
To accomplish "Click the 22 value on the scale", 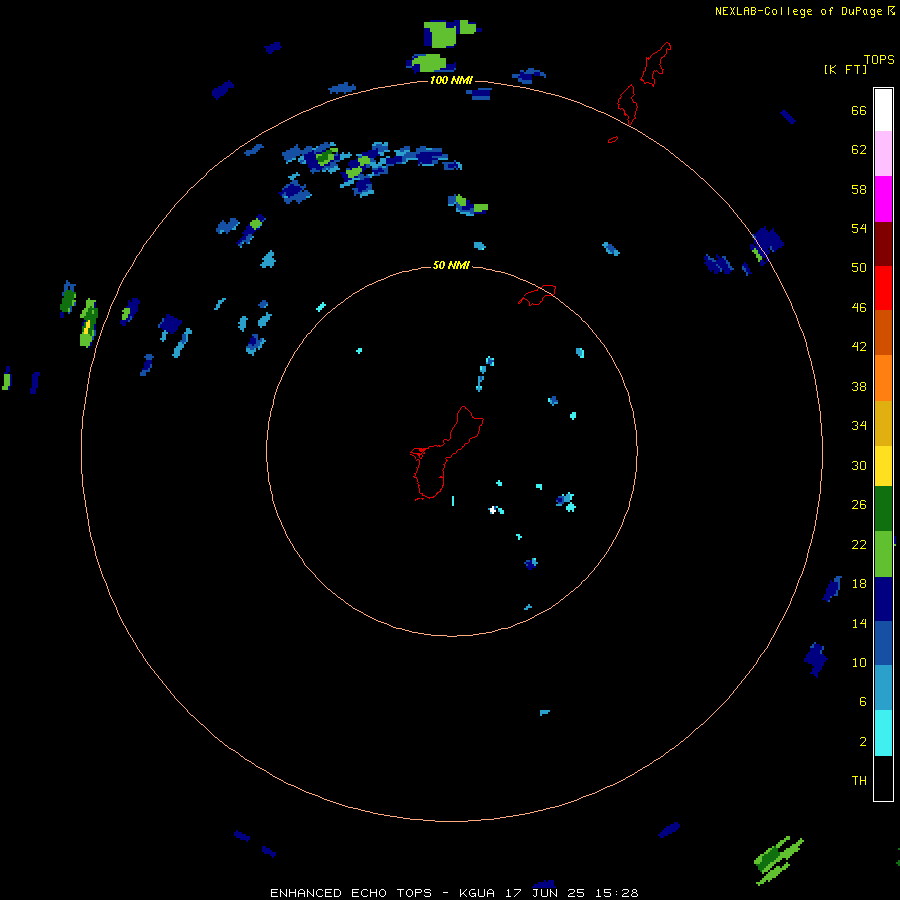I will coord(859,544).
